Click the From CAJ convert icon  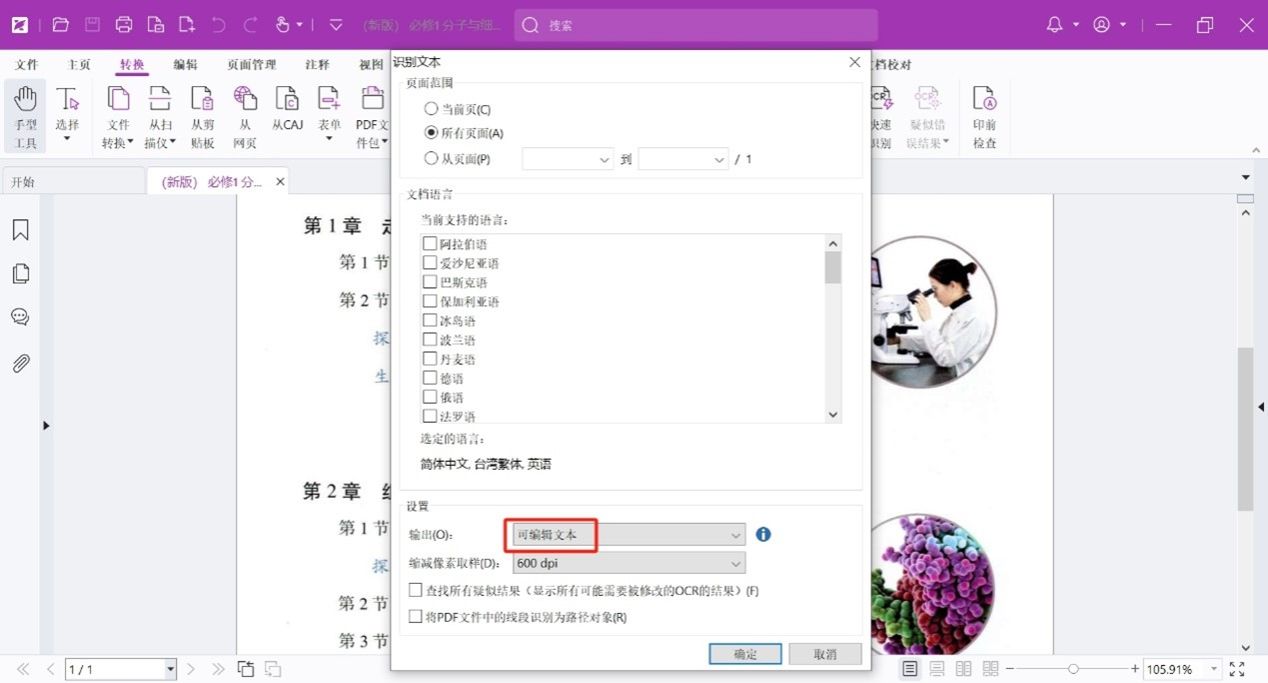(x=288, y=110)
